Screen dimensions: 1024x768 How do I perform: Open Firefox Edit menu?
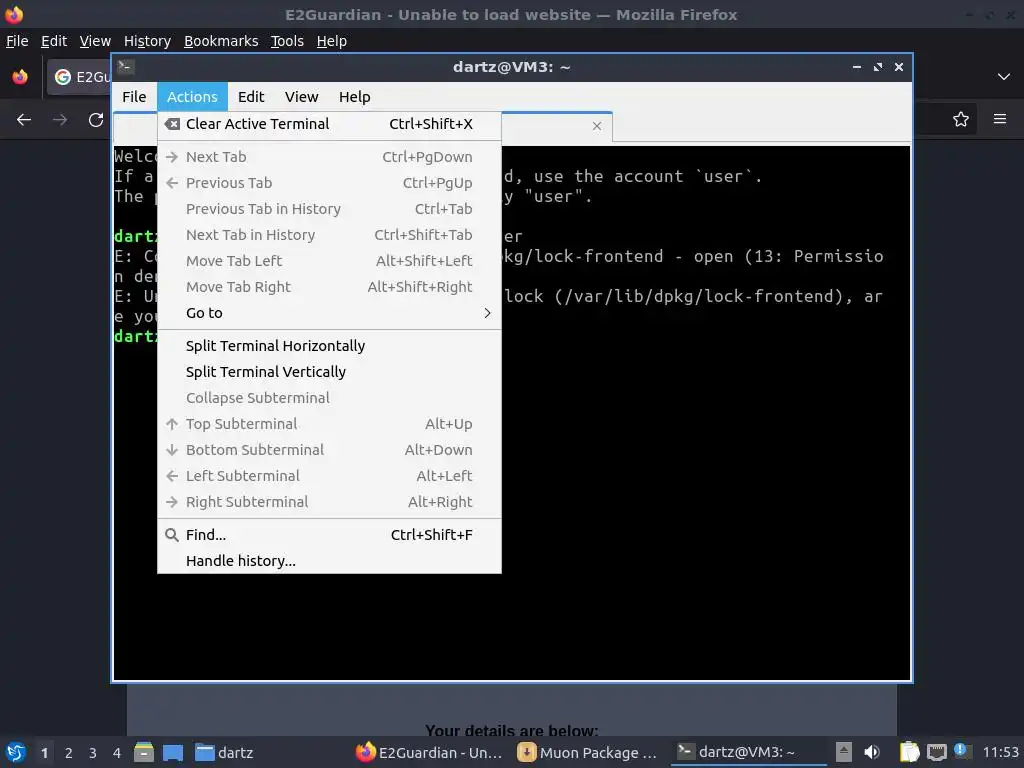54,41
